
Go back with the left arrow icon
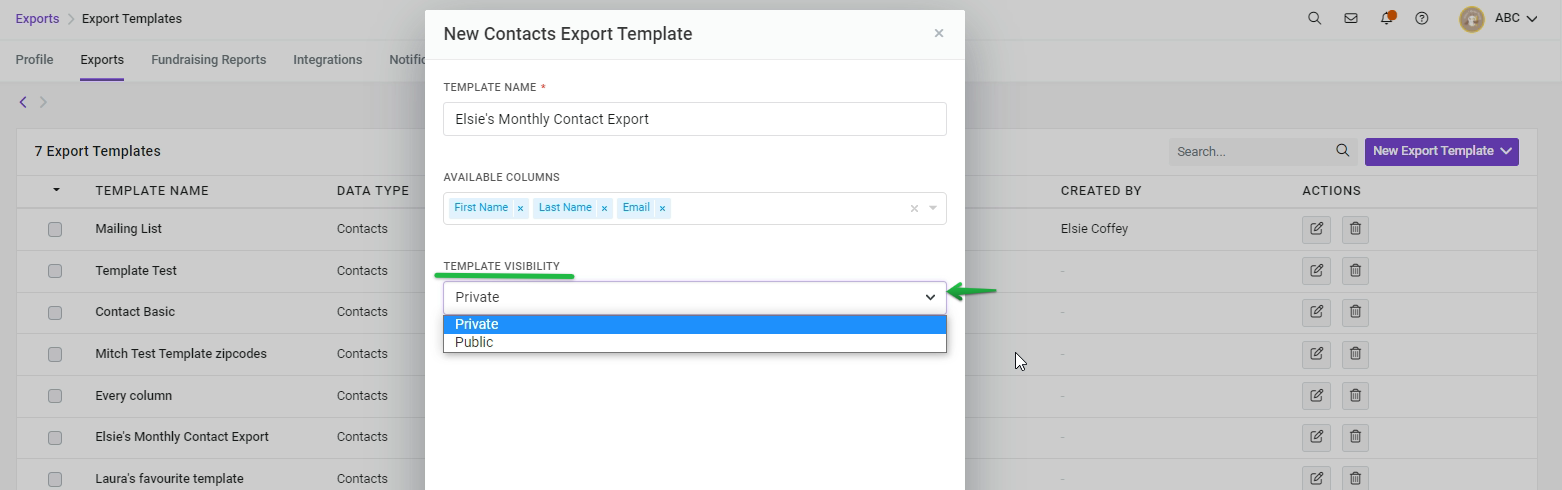click(23, 102)
